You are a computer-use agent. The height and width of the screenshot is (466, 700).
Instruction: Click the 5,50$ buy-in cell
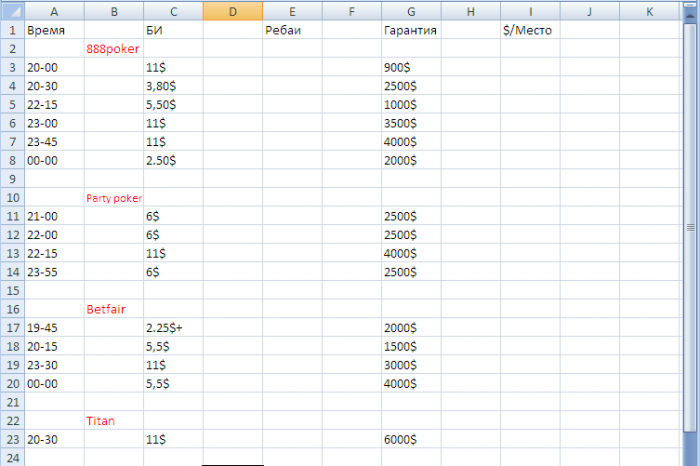[173, 104]
